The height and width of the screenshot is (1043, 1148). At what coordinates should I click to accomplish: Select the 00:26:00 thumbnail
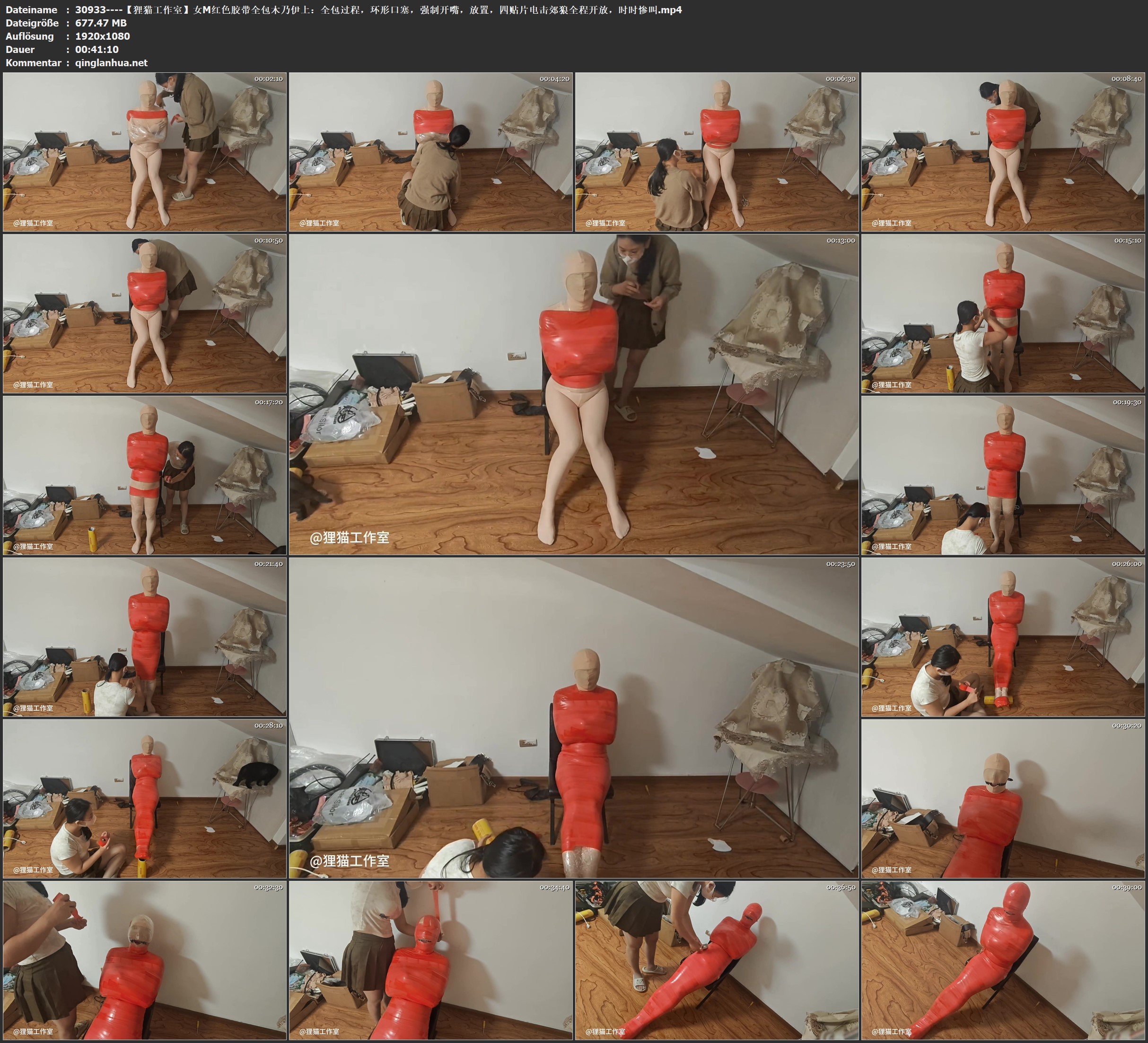pos(1003,636)
